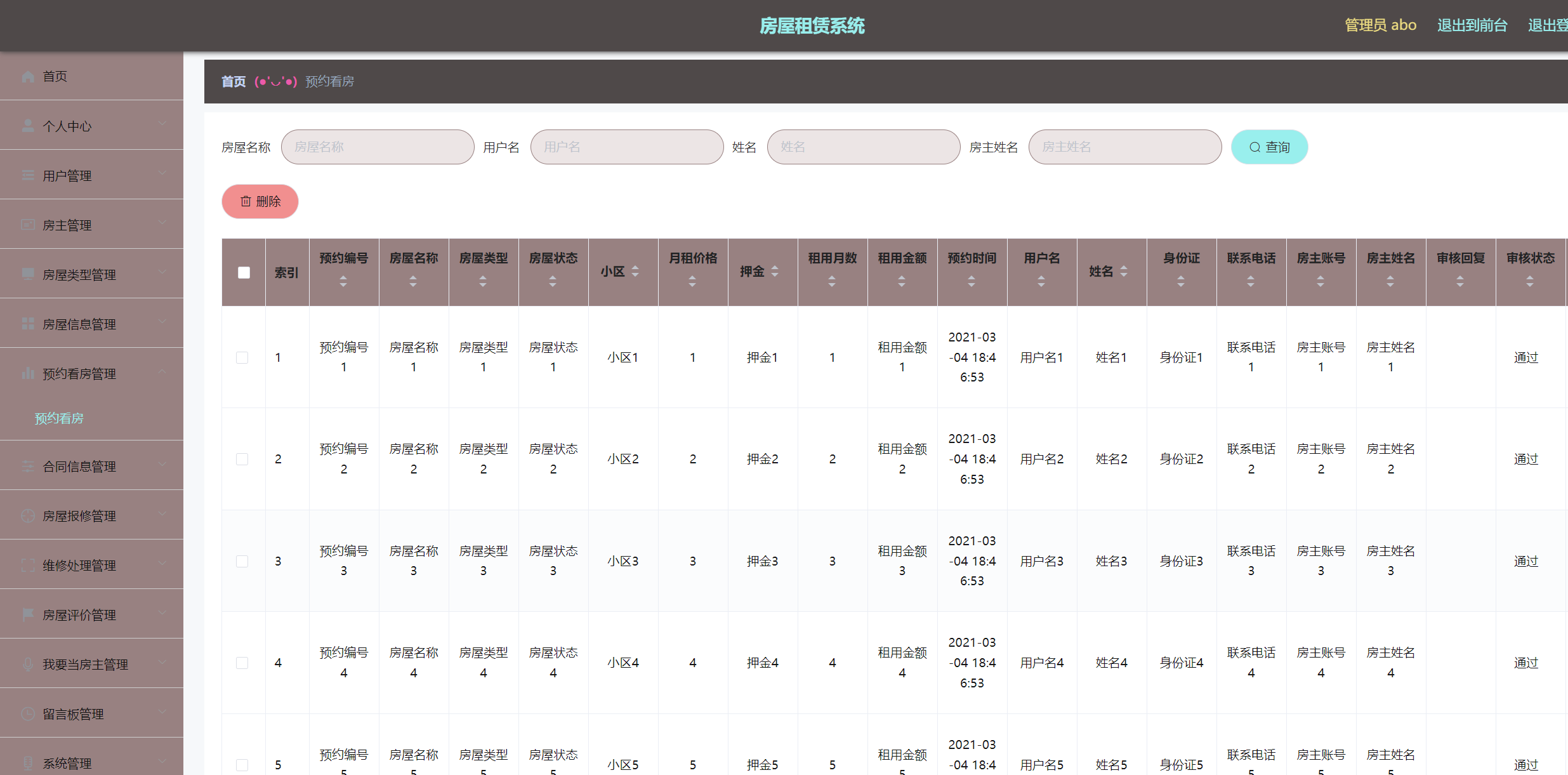Click the microphone icon beside 我要当房主管理
The image size is (1568, 775).
tap(28, 664)
